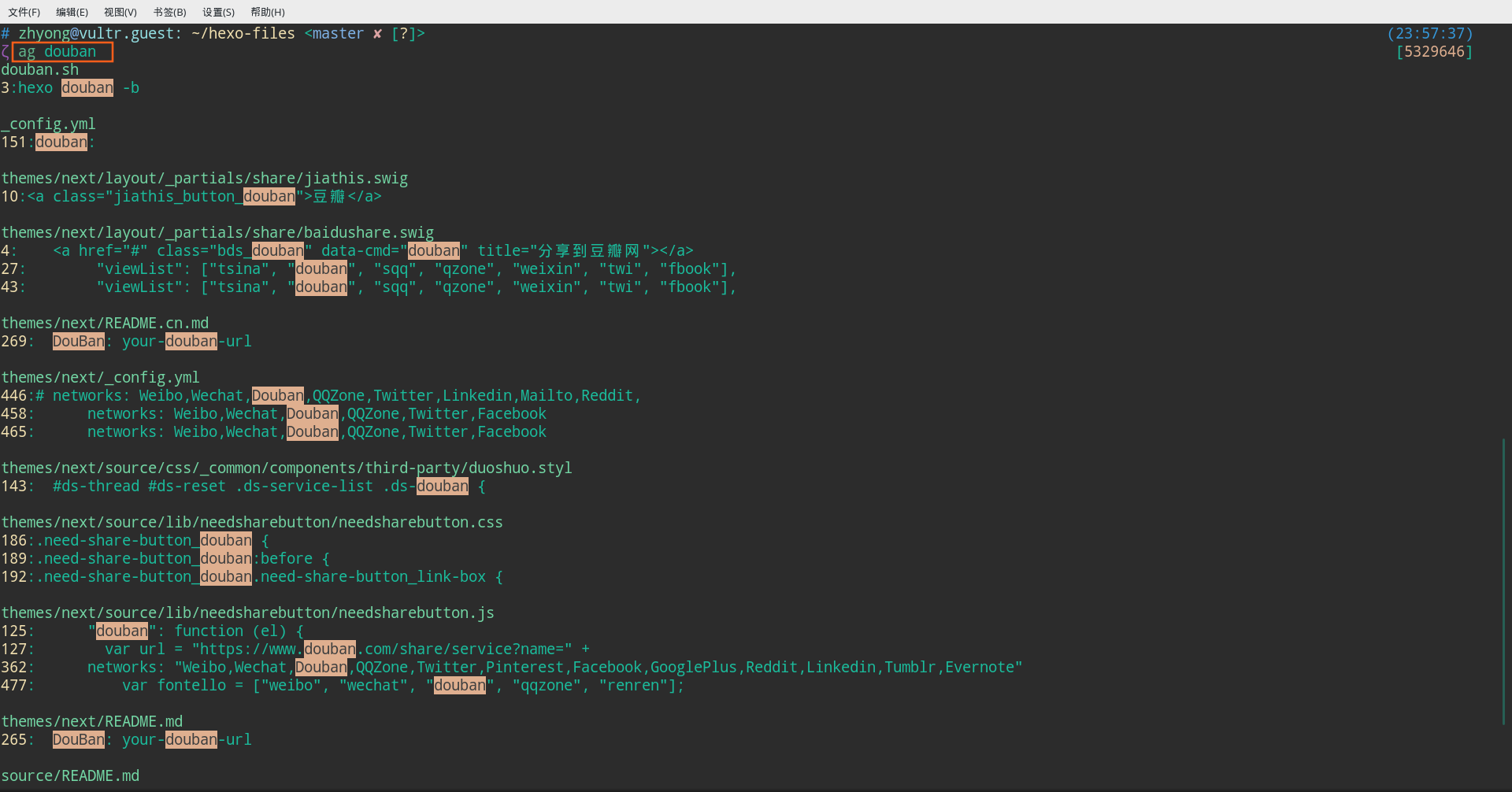Click the 'themes/next/_config.yml' path

coord(100,378)
